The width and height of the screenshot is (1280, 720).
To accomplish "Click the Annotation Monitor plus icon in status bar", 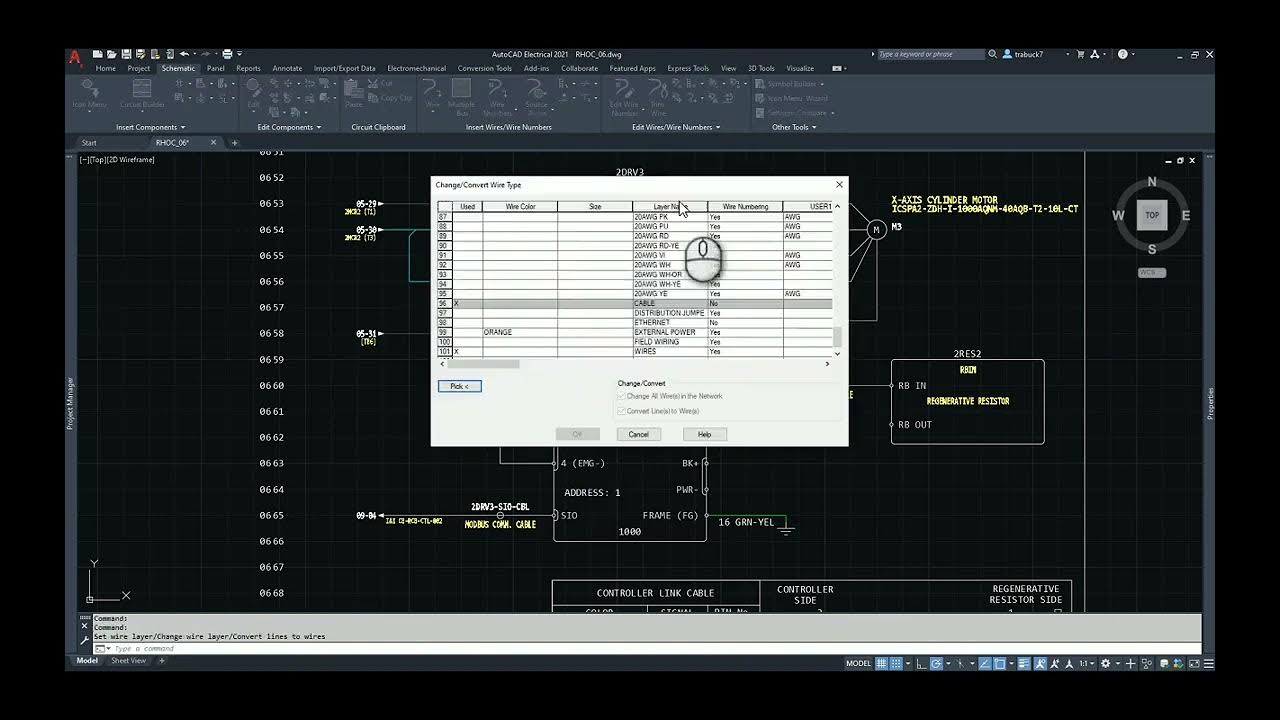I will click(x=1131, y=663).
